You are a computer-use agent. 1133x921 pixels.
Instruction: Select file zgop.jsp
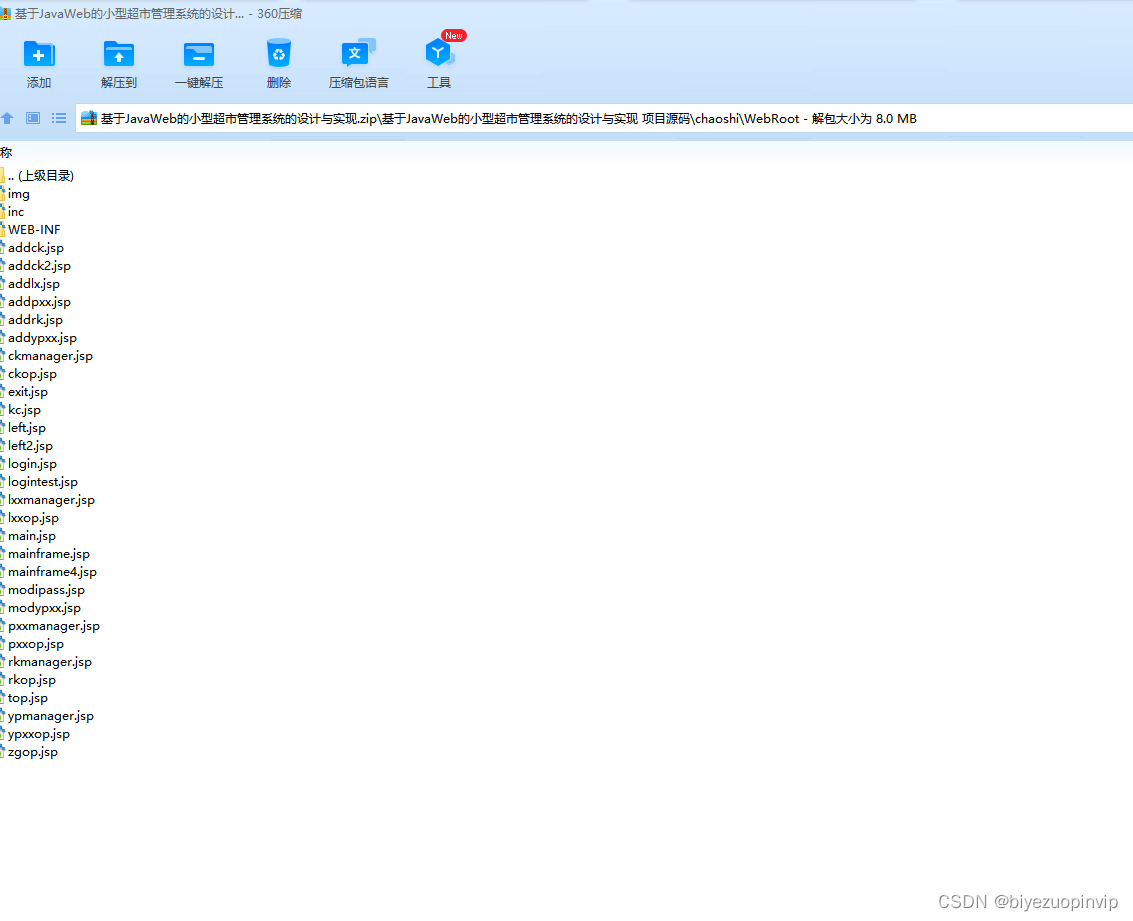point(29,752)
